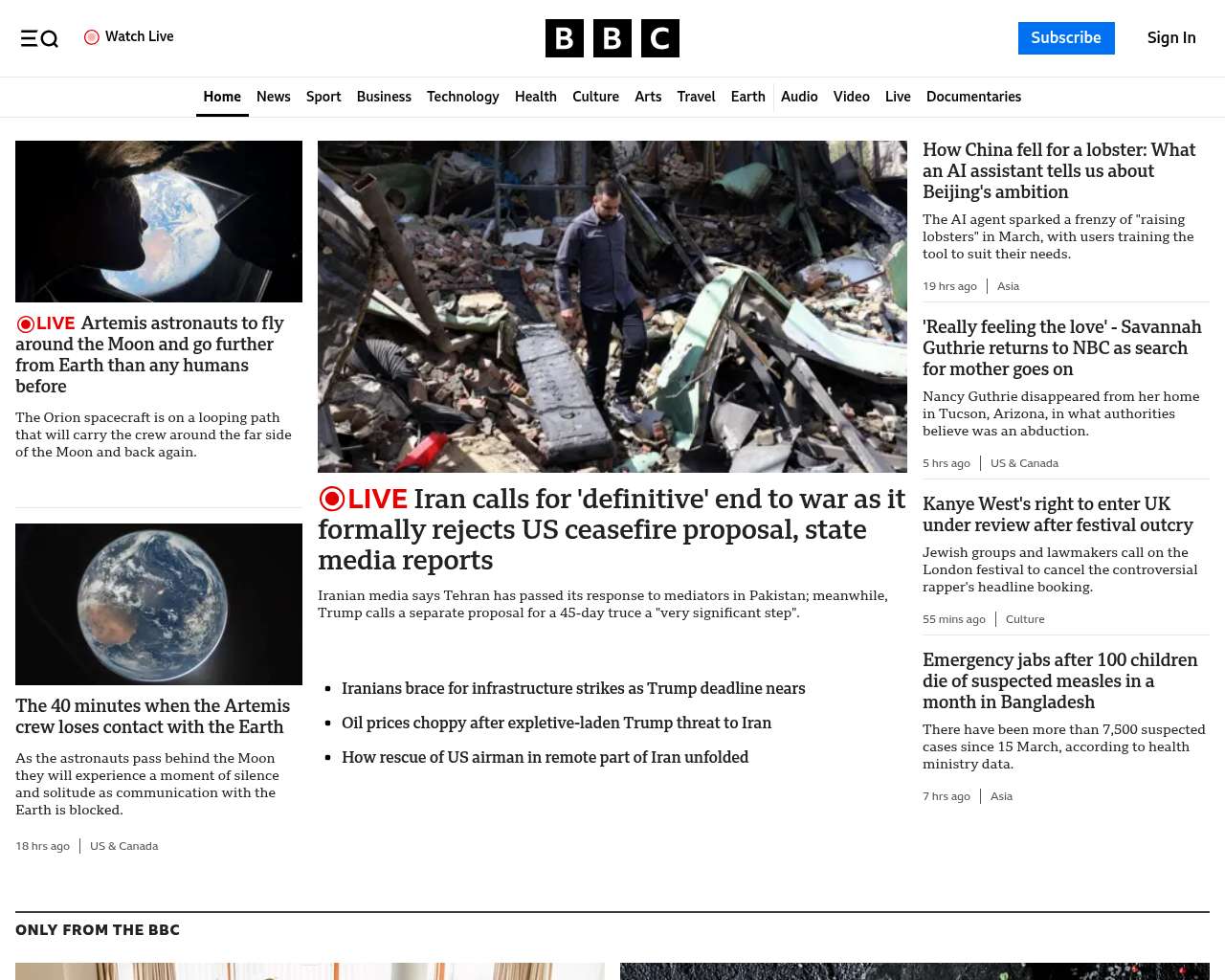Click the man in rubble photo
The width and height of the screenshot is (1225, 980).
[612, 306]
